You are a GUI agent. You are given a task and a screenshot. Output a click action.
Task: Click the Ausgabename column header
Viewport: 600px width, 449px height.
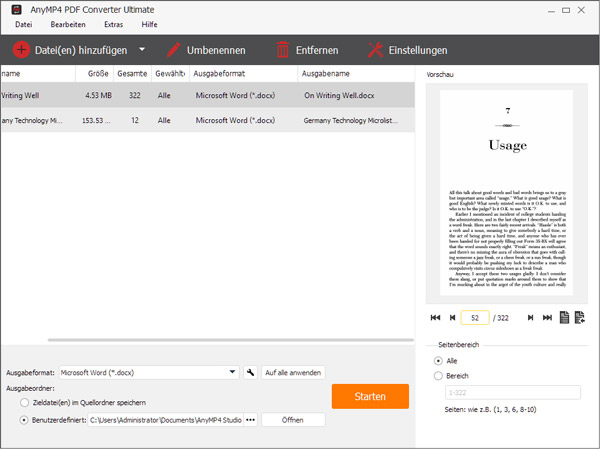(356, 73)
